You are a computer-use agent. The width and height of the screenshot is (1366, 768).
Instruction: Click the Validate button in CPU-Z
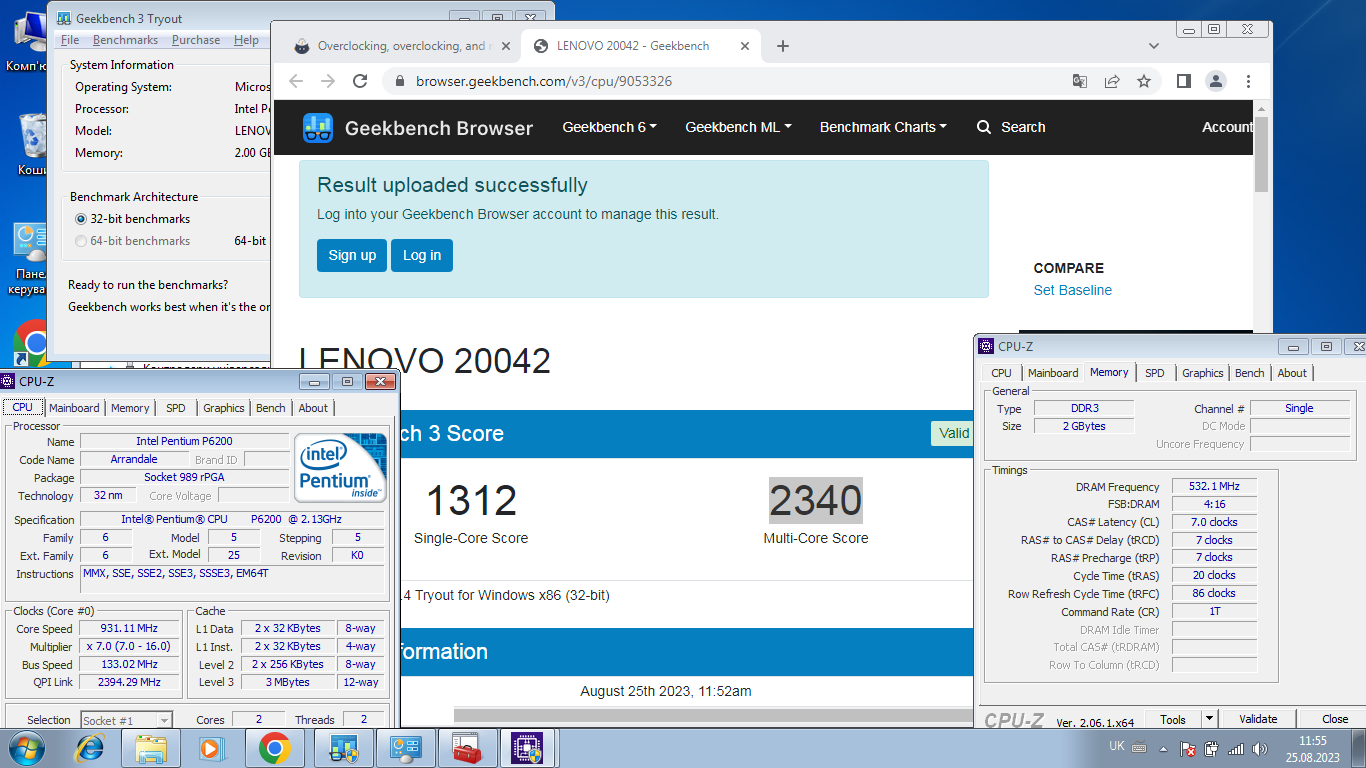(1258, 719)
